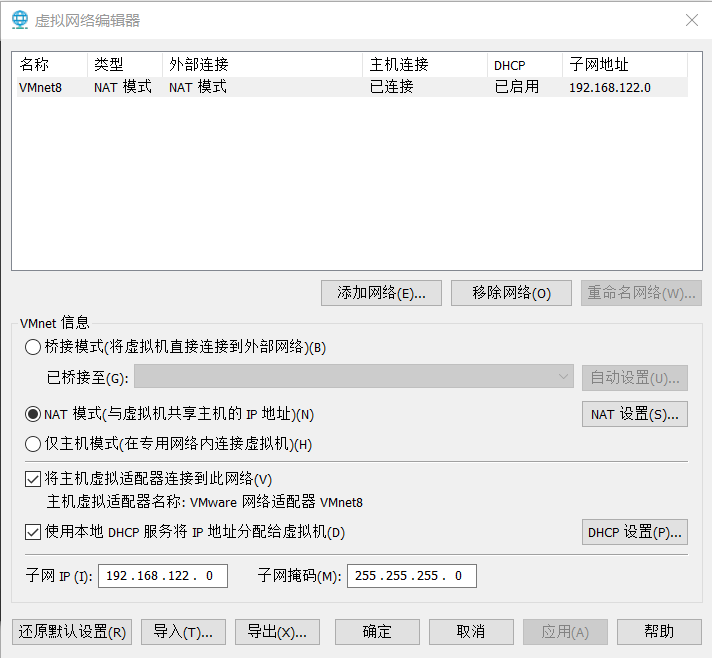The image size is (712, 658).
Task: Select the 桥接模式 radio button
Action: click(32, 347)
